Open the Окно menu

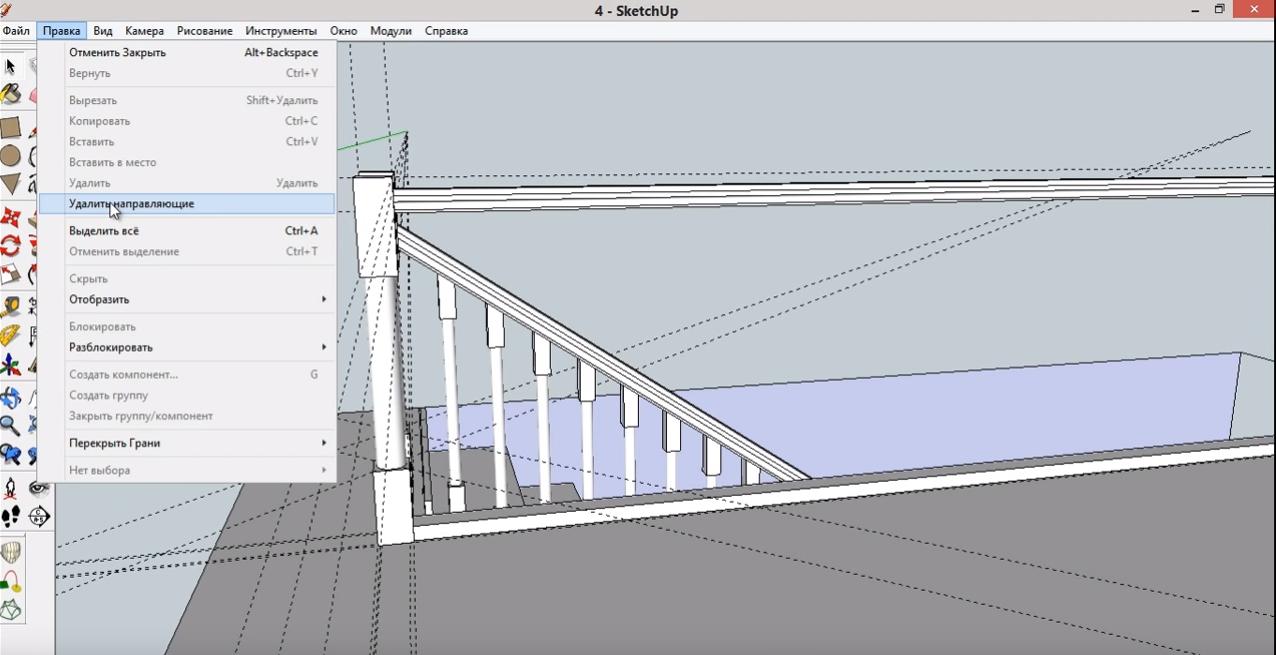point(343,31)
